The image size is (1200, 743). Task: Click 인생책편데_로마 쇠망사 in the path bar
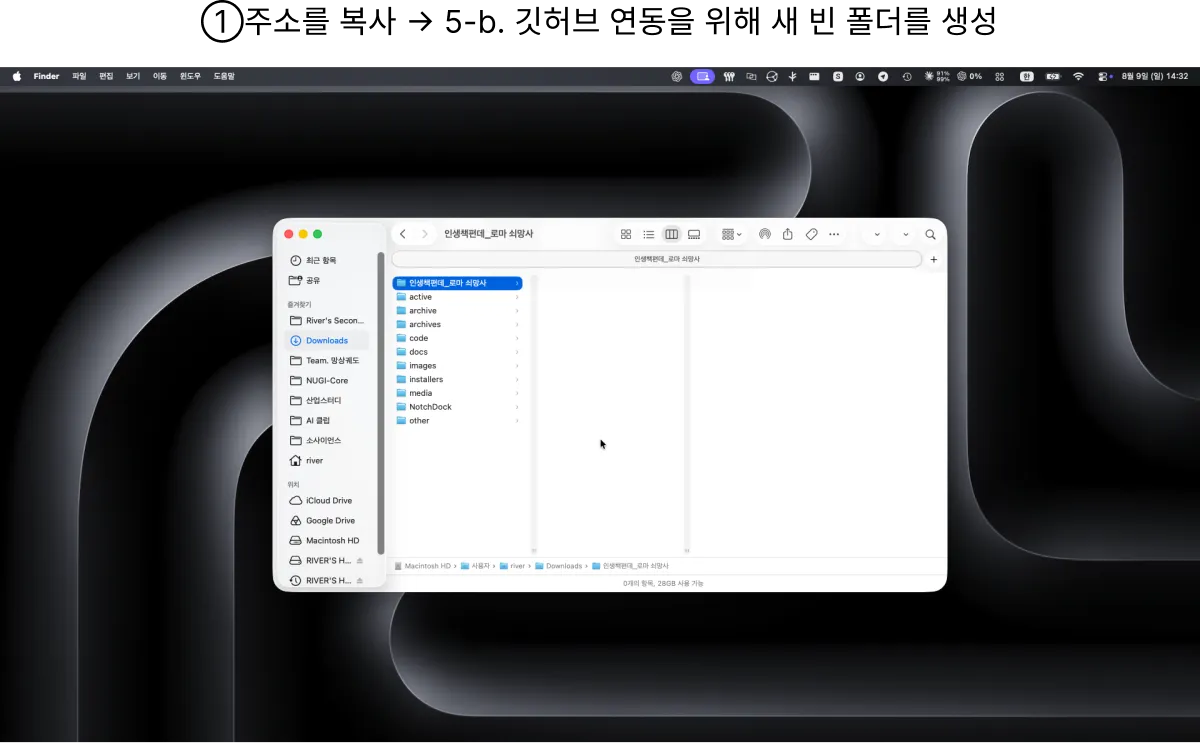click(630, 566)
